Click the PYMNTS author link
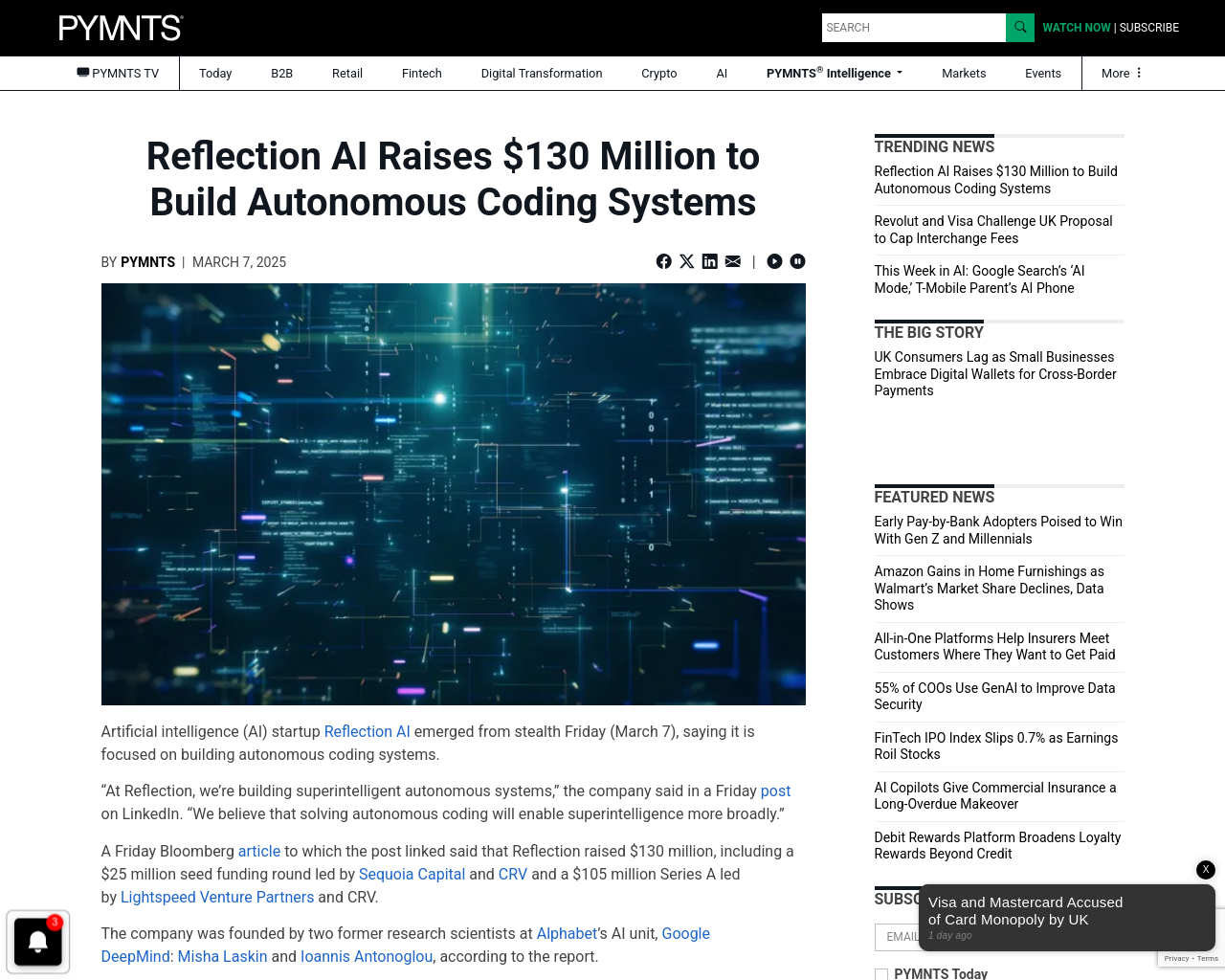Image resolution: width=1225 pixels, height=980 pixels. pos(147,262)
